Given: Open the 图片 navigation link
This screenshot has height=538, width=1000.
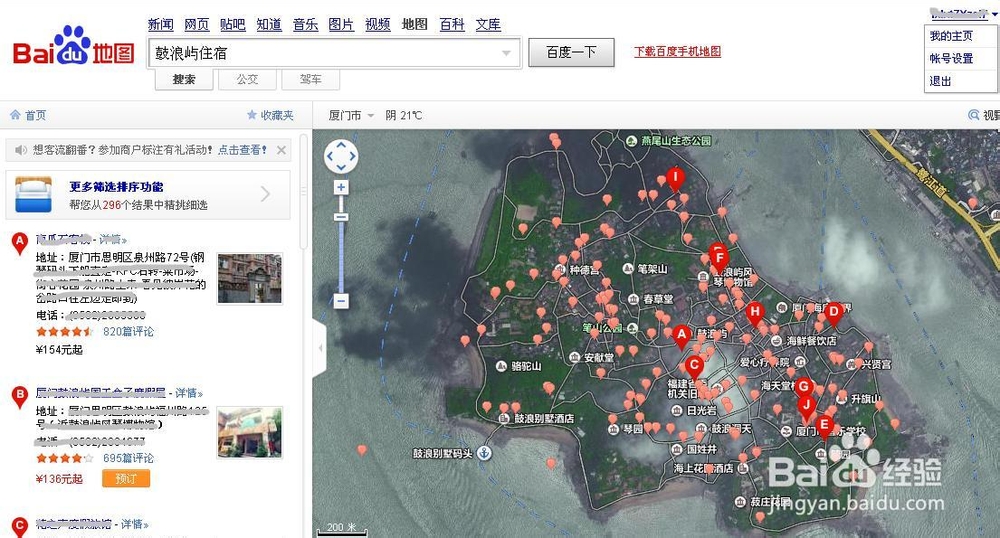Looking at the screenshot, I should (341, 24).
